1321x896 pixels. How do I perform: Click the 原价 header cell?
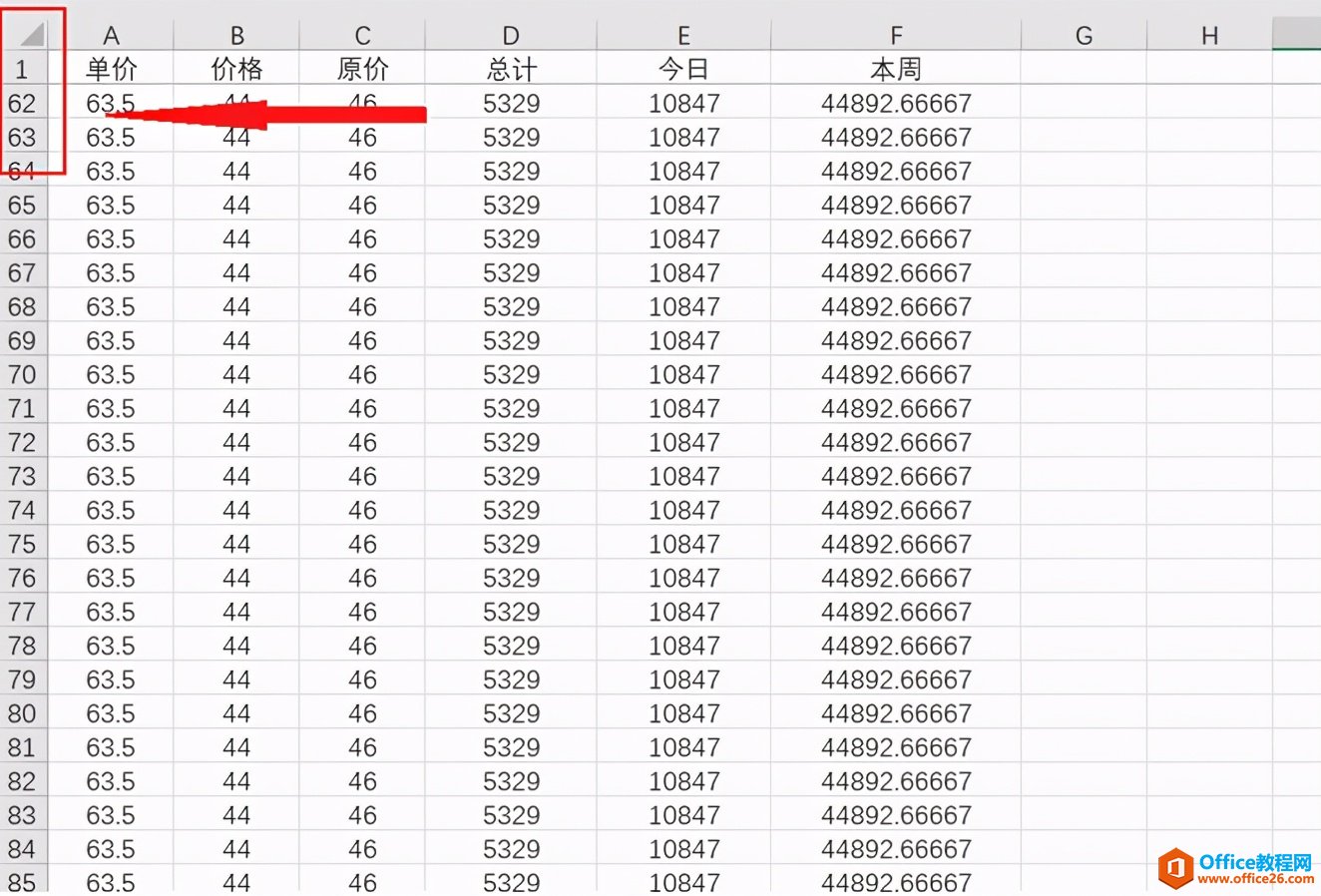(x=362, y=68)
